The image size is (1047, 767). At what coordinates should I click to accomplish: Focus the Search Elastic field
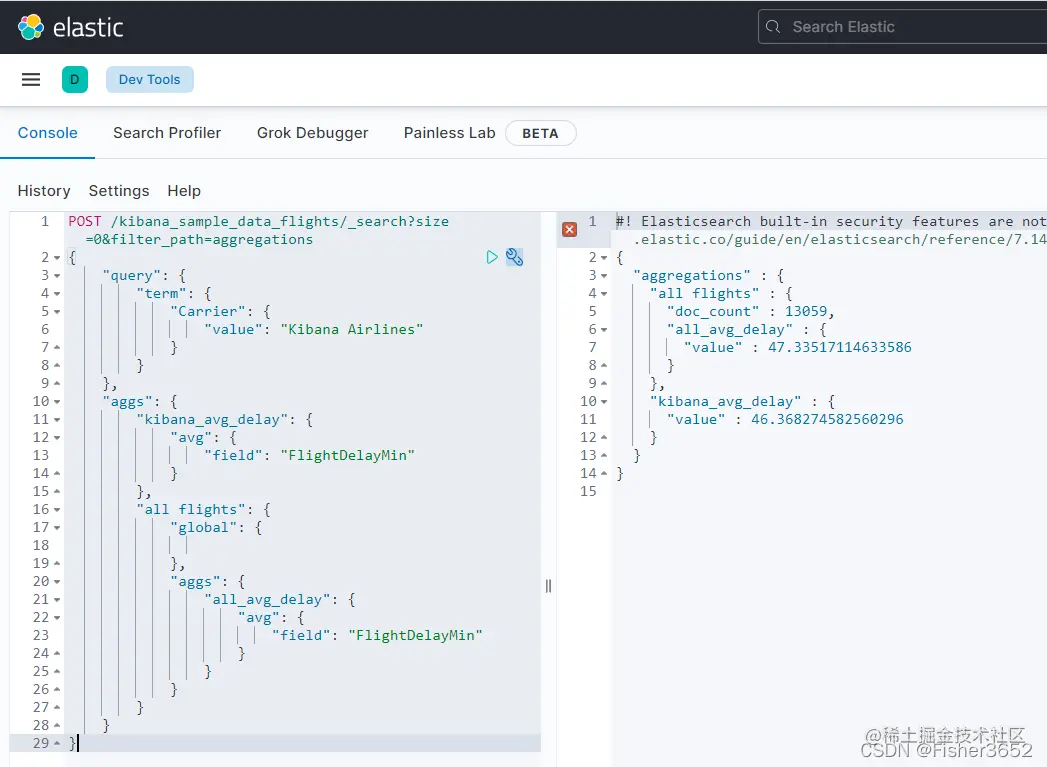coord(903,27)
